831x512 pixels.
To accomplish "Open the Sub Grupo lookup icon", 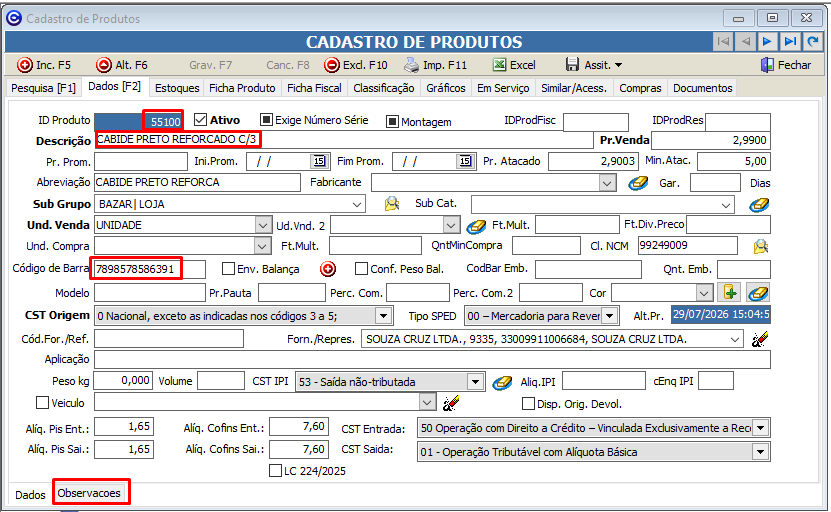I will 392,204.
